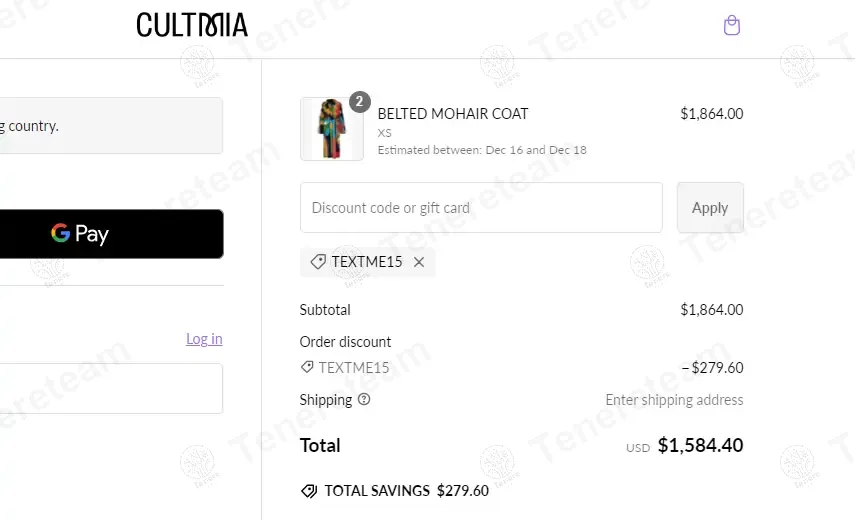Click the total amount $1,584.40
This screenshot has width=855, height=520.
coord(700,445)
